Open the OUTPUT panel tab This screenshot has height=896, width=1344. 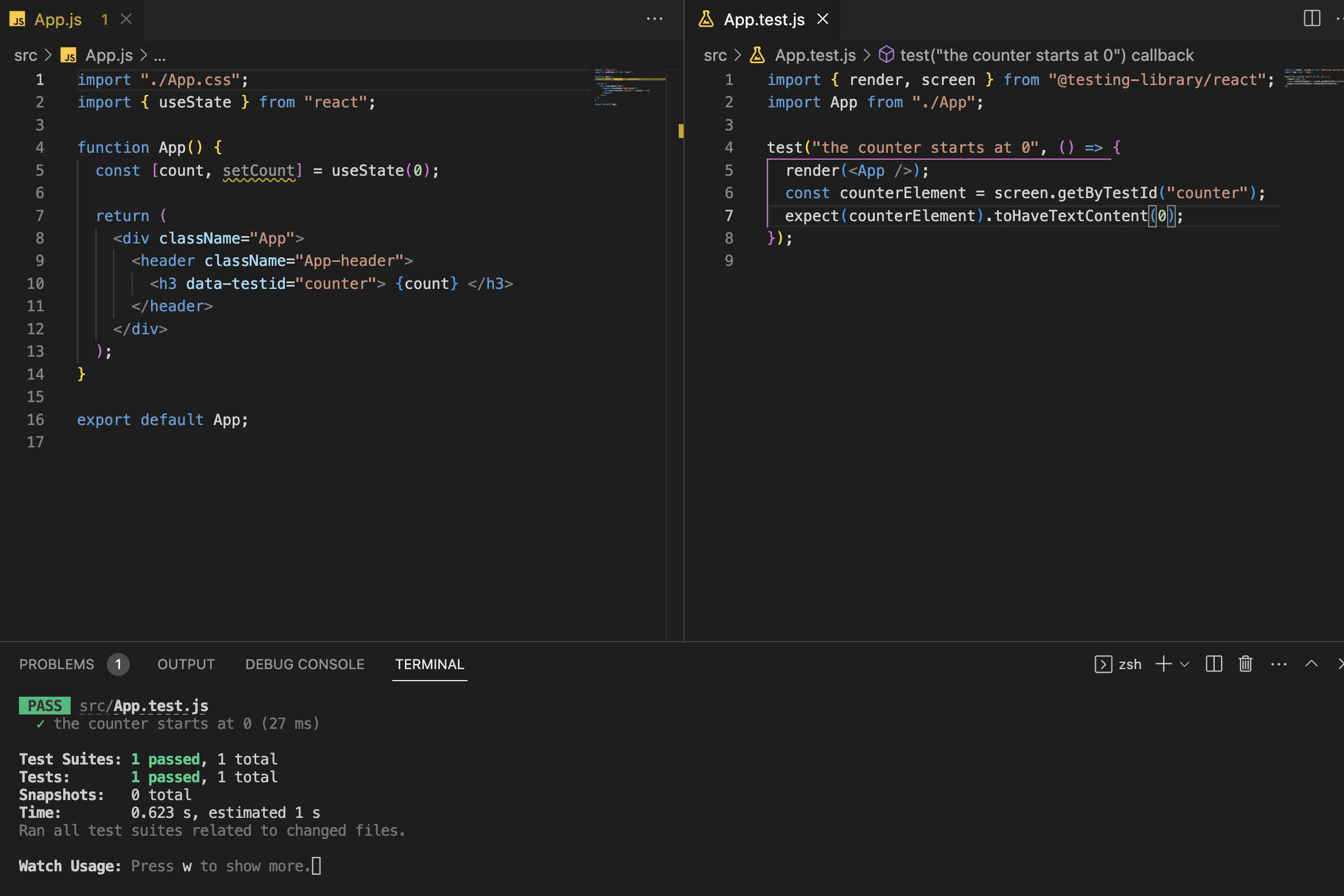pos(186,664)
